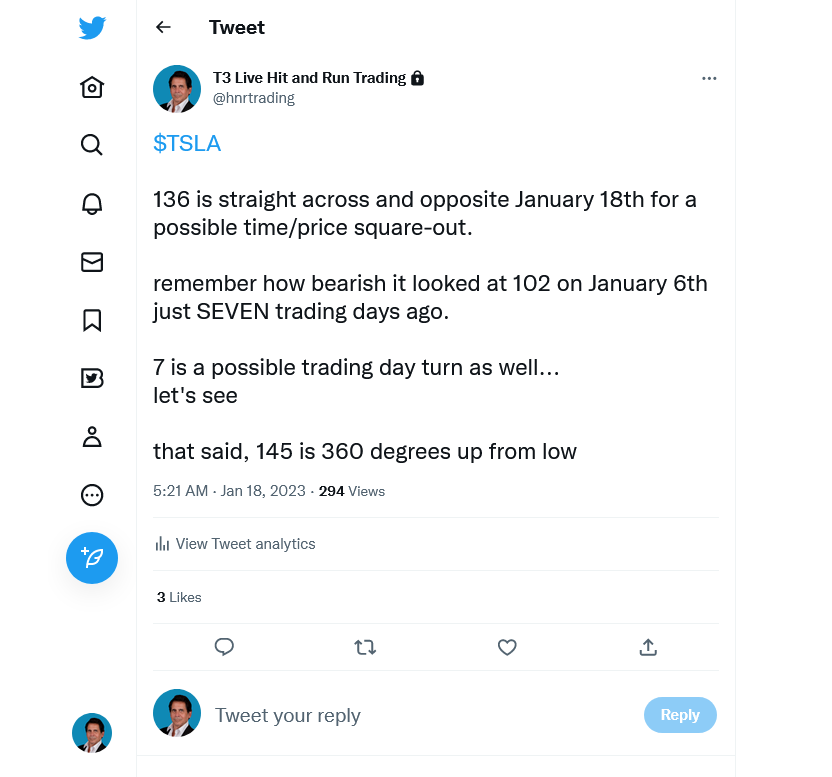Open Twitter Blue icon in sidebar

click(92, 378)
